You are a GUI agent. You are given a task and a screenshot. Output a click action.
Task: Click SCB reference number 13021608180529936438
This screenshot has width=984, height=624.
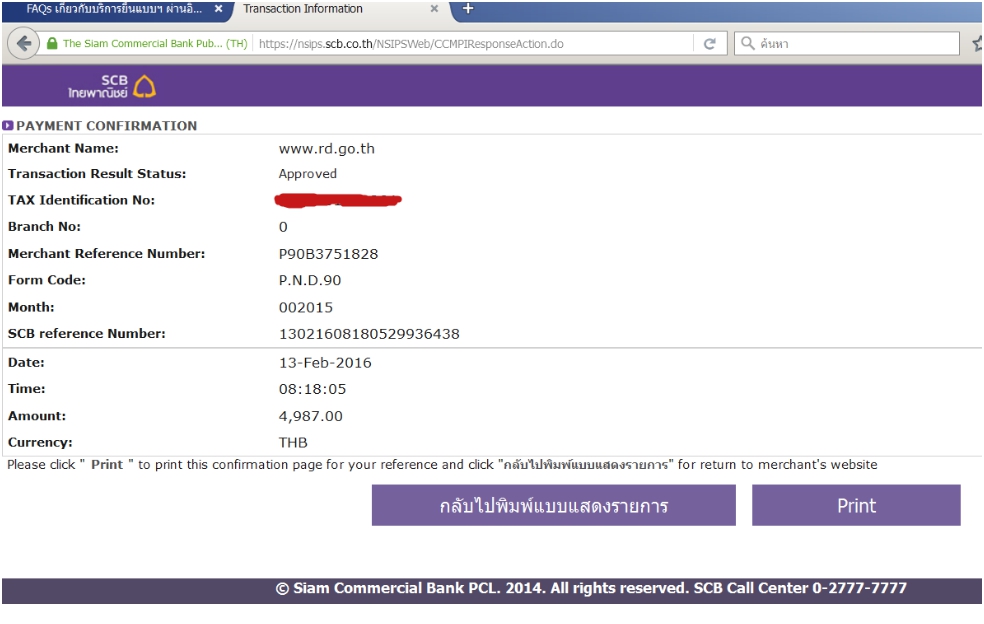coord(369,334)
